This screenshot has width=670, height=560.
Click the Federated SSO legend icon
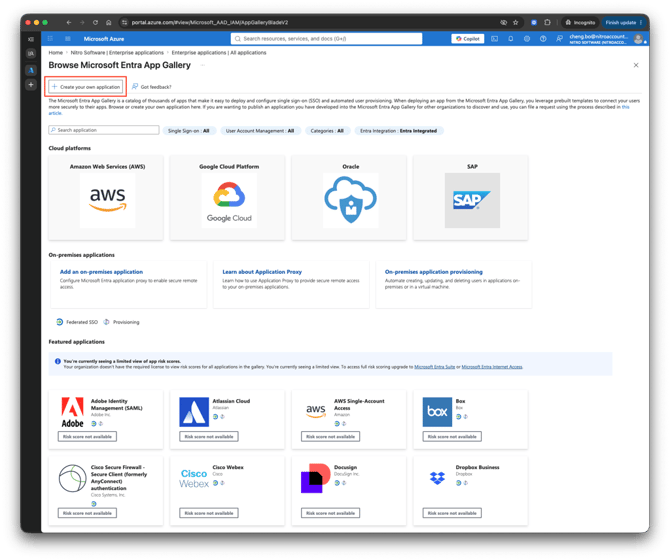[59, 322]
